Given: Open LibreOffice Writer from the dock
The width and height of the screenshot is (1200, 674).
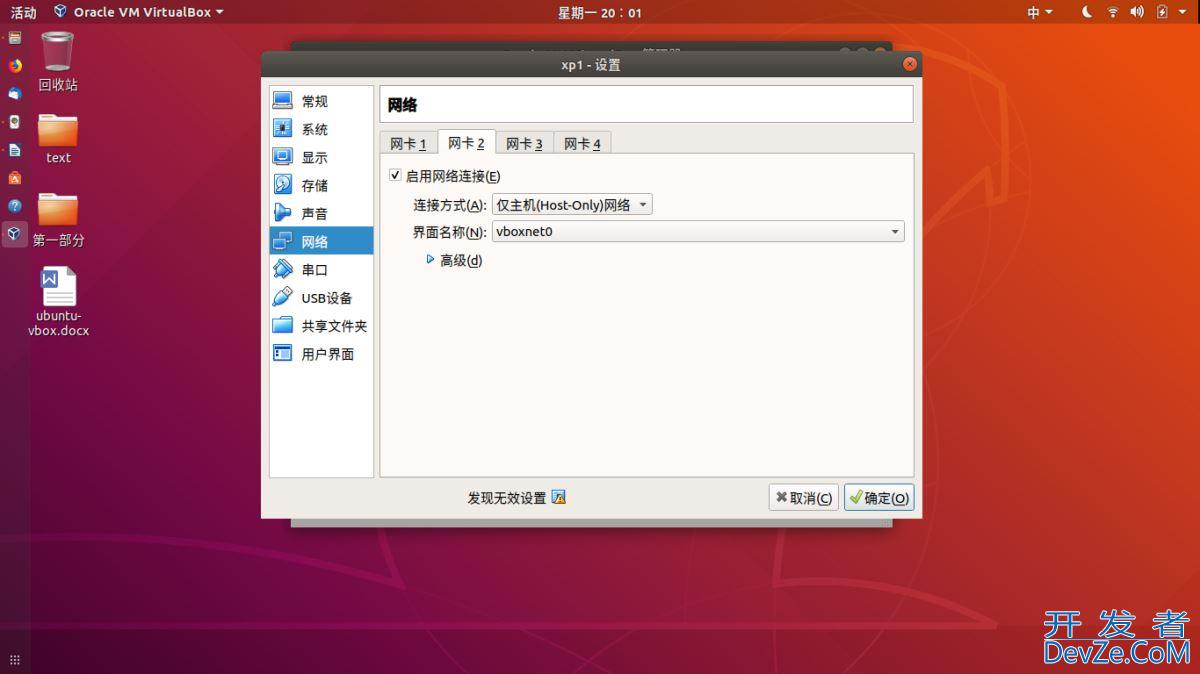Looking at the screenshot, I should [x=14, y=150].
